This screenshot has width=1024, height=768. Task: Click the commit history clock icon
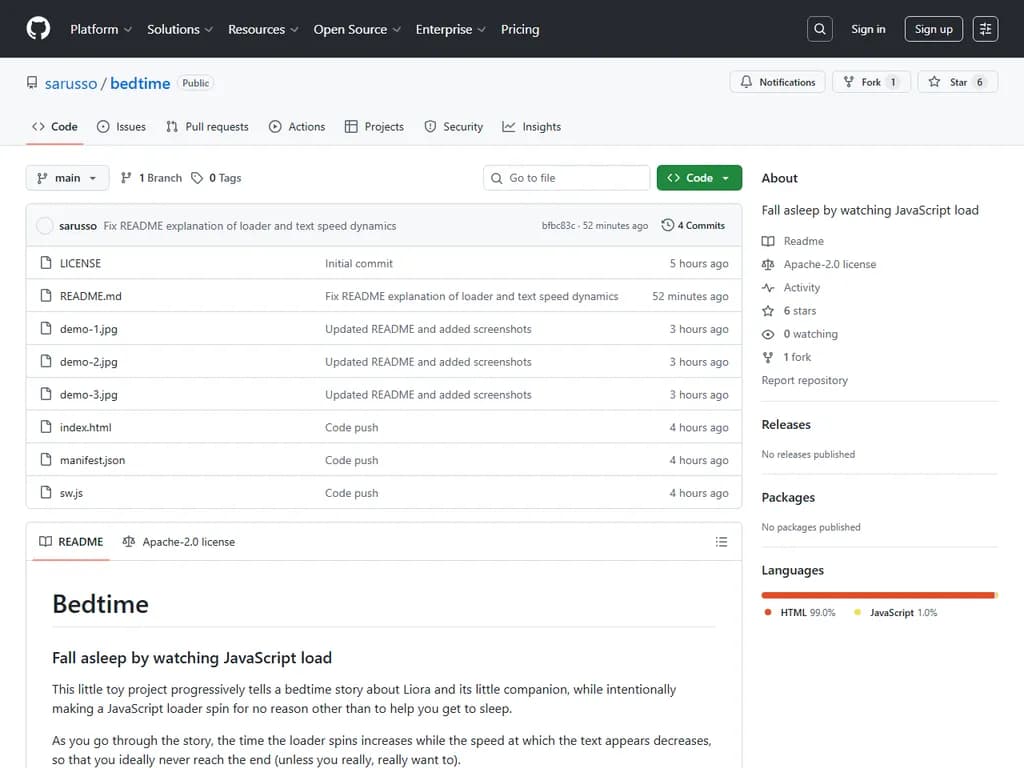(668, 226)
